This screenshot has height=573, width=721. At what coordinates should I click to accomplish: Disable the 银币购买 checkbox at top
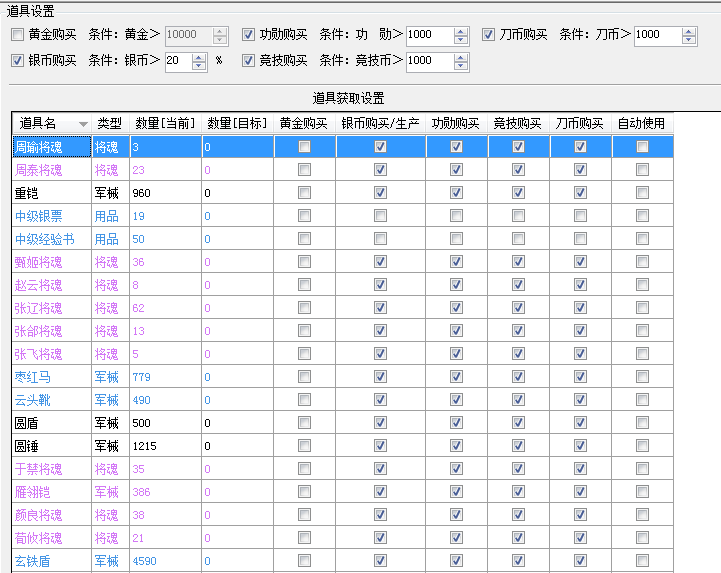18,60
